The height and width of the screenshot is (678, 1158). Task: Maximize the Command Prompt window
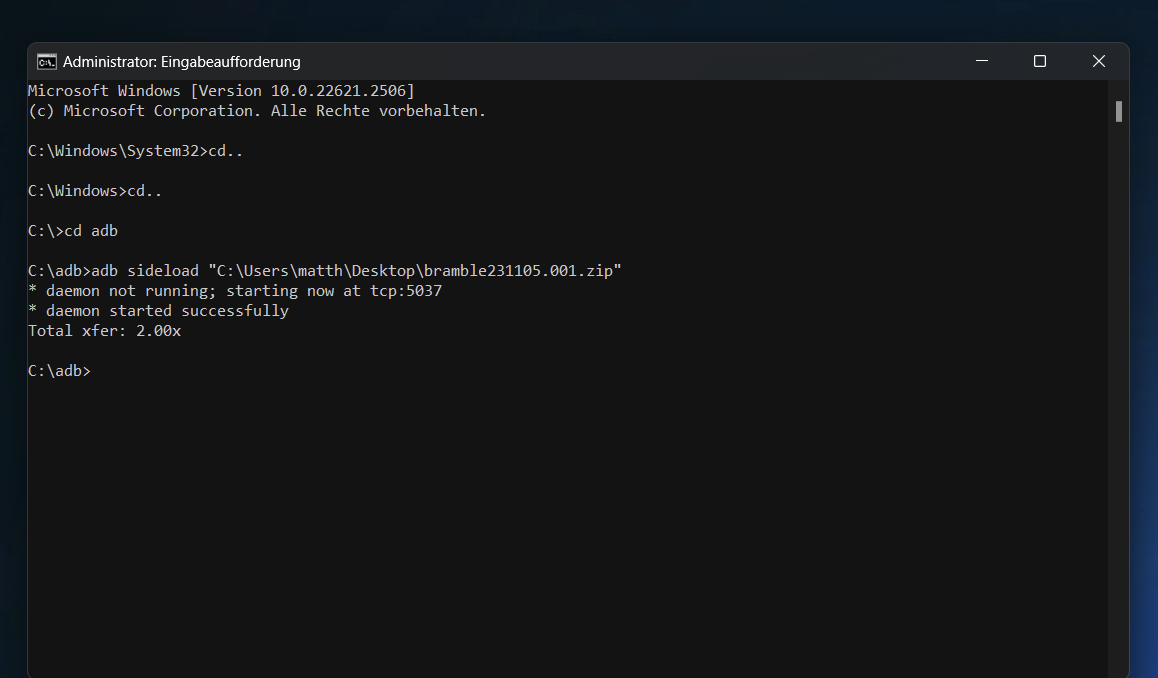pyautogui.click(x=1039, y=61)
